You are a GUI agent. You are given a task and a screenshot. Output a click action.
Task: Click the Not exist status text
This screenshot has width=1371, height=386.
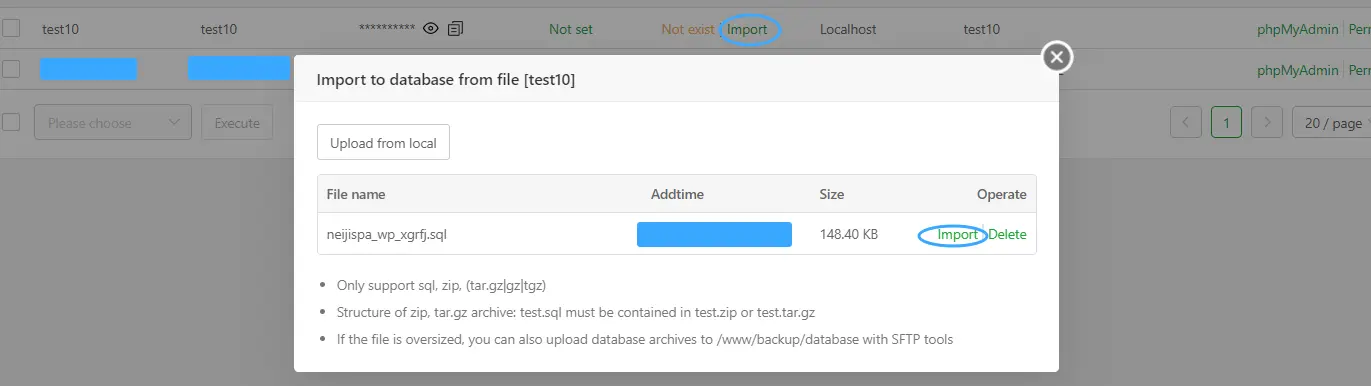[x=688, y=29]
